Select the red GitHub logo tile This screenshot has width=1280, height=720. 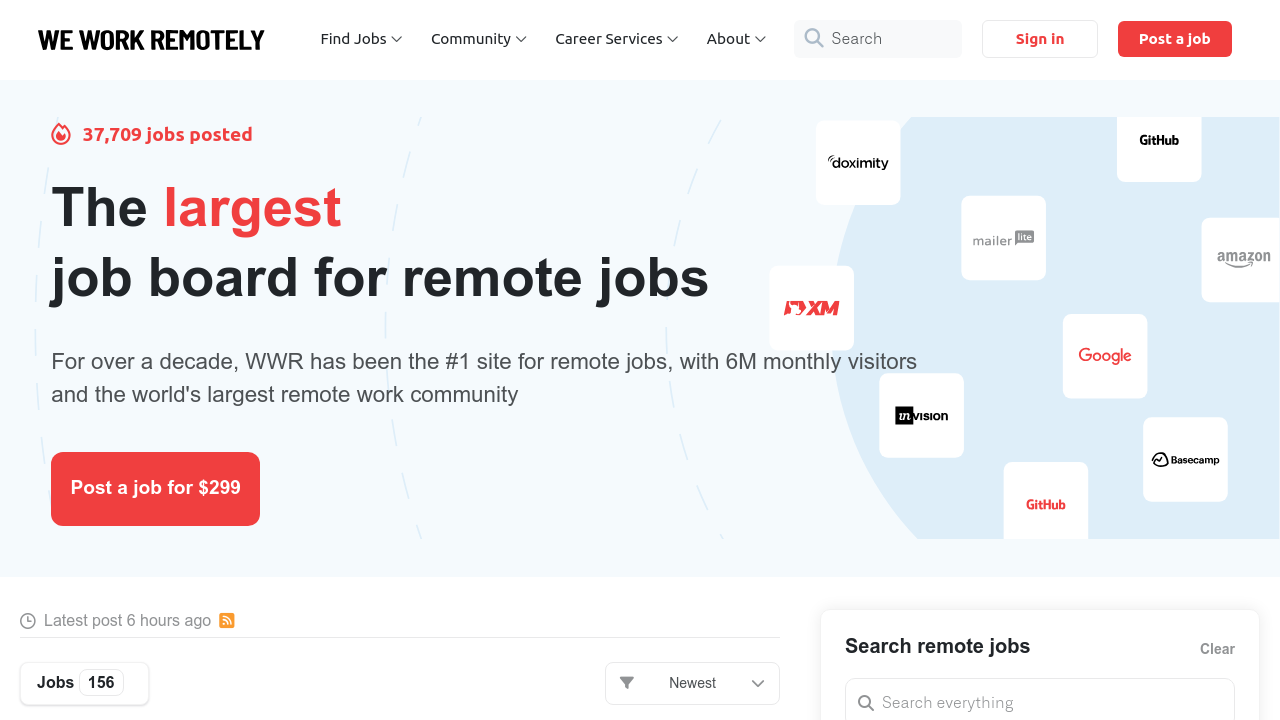click(1045, 504)
